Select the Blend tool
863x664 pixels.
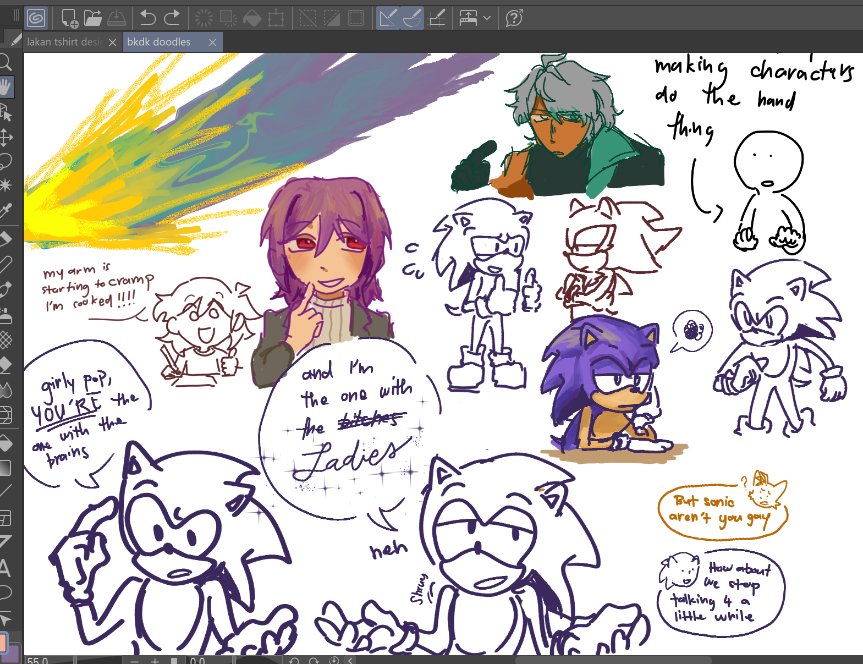click(x=6, y=390)
